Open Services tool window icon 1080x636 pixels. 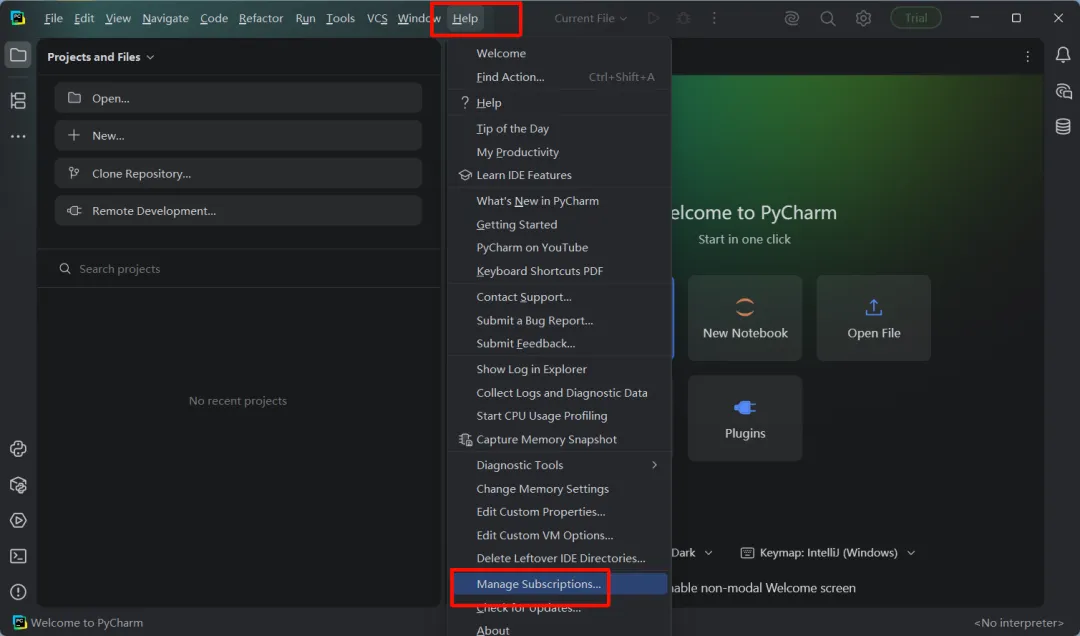click(x=18, y=520)
